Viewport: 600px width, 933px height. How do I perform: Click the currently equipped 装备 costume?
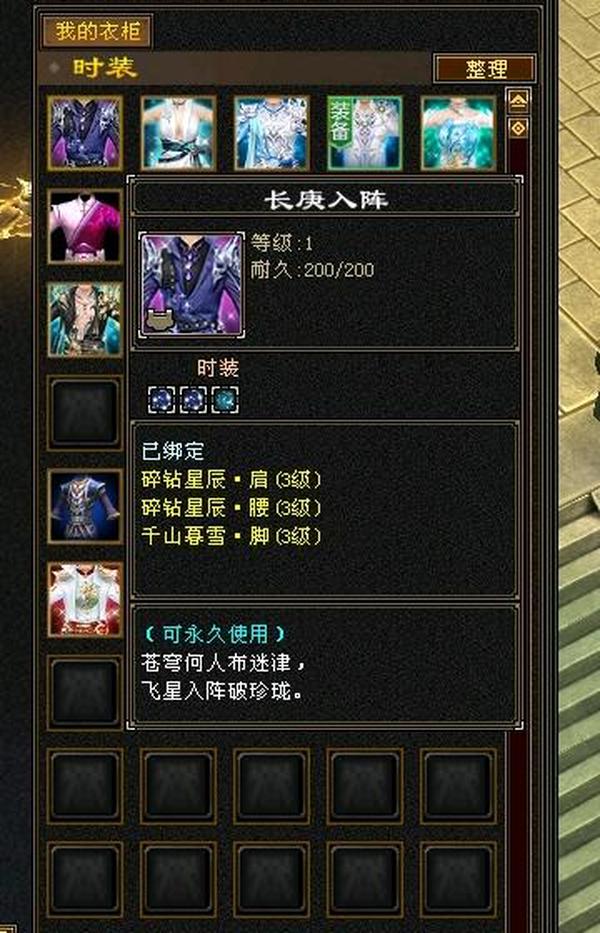(365, 133)
